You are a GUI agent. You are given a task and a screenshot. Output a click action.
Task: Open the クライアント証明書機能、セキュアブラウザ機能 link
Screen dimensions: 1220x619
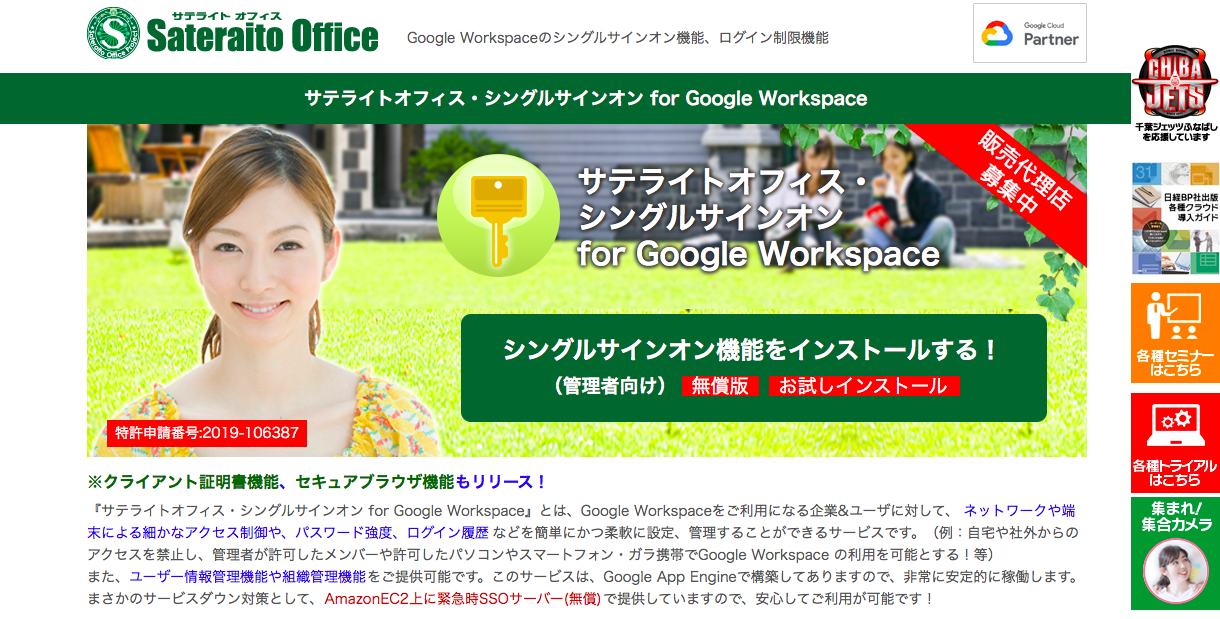[x=279, y=482]
